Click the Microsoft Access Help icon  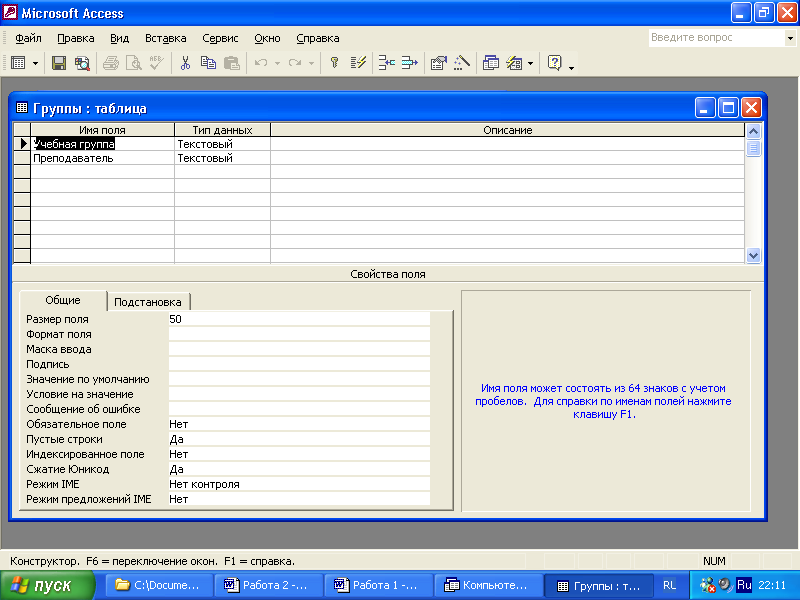pyautogui.click(x=555, y=63)
